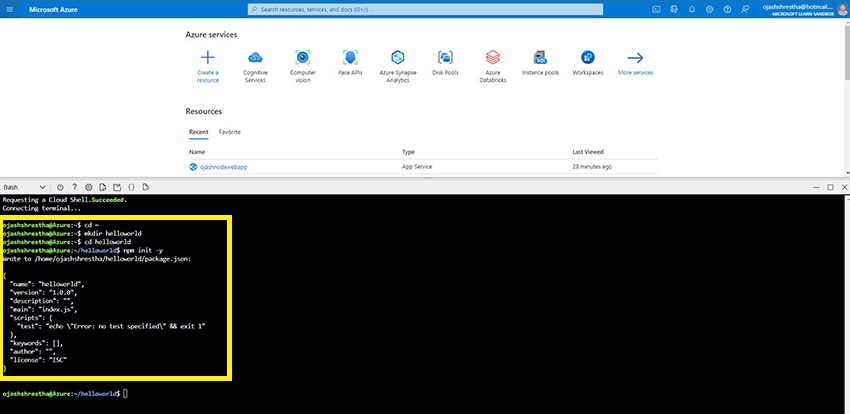Image resolution: width=850 pixels, height=414 pixels.
Task: Click the Resources heading
Action: pos(204,111)
